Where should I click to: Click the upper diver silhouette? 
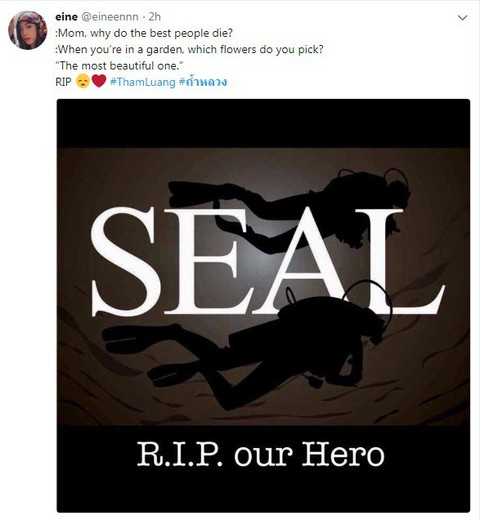[x=289, y=208]
